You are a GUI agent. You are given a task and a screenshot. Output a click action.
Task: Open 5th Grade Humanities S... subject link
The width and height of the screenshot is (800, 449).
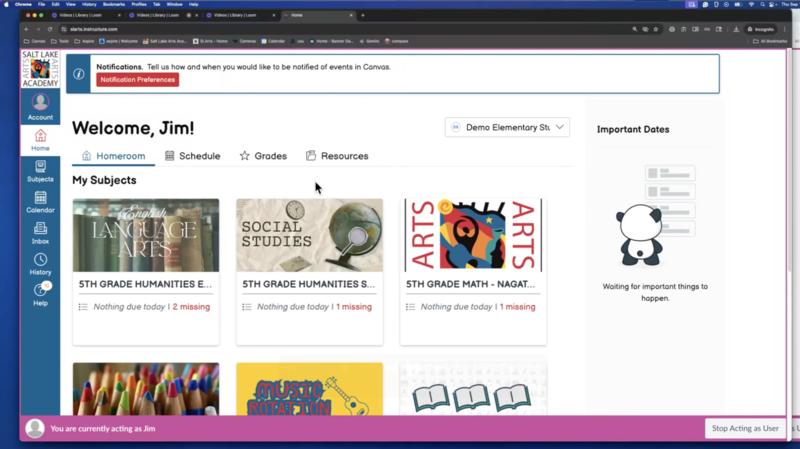[309, 284]
